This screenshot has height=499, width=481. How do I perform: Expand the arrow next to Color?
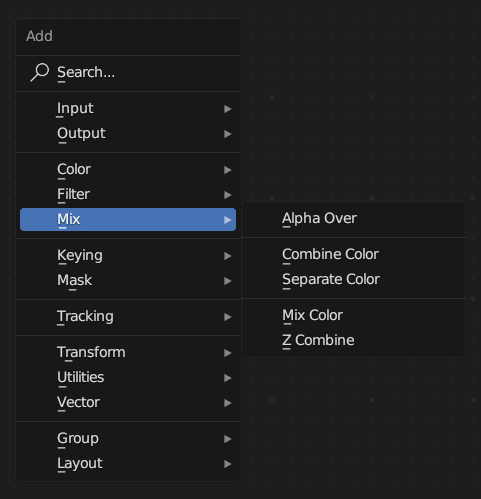(x=228, y=170)
